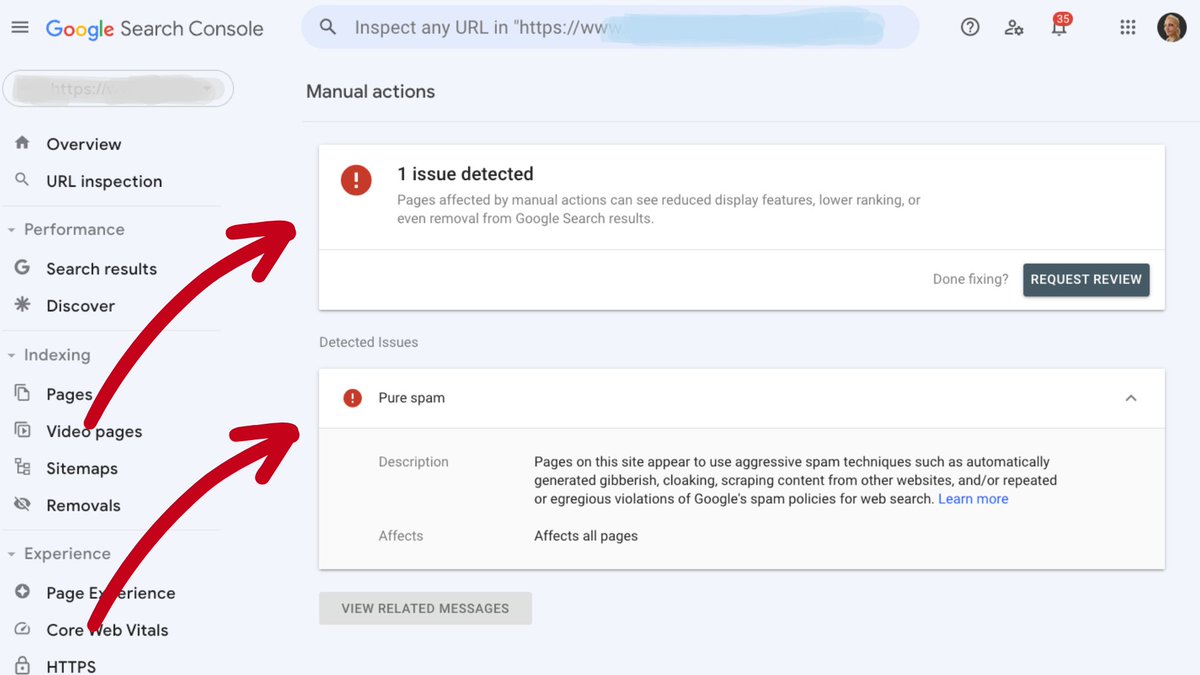Viewport: 1200px width, 675px height.
Task: Open the Learn more spam policies link
Action: [x=972, y=498]
